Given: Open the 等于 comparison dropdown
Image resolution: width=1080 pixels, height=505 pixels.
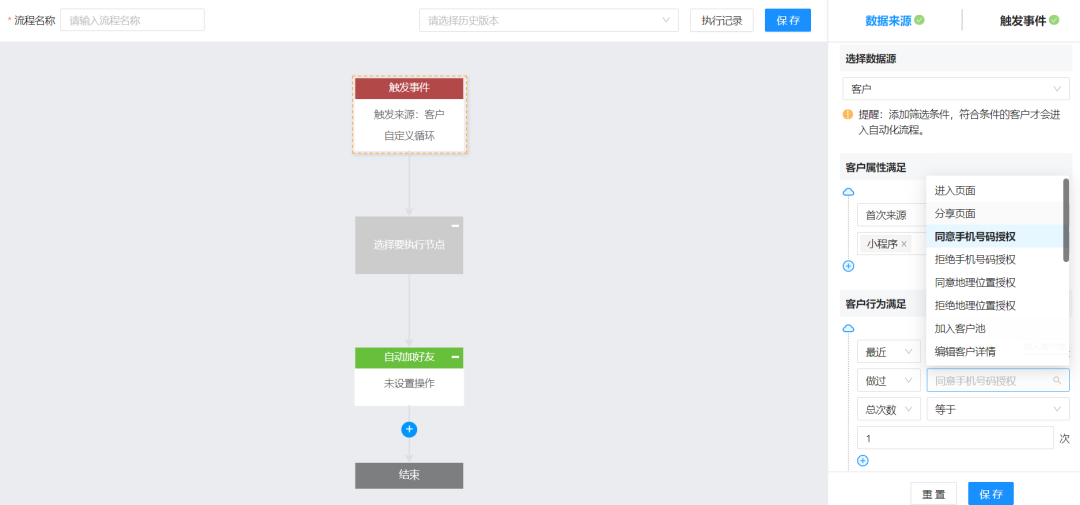Looking at the screenshot, I should coord(998,409).
